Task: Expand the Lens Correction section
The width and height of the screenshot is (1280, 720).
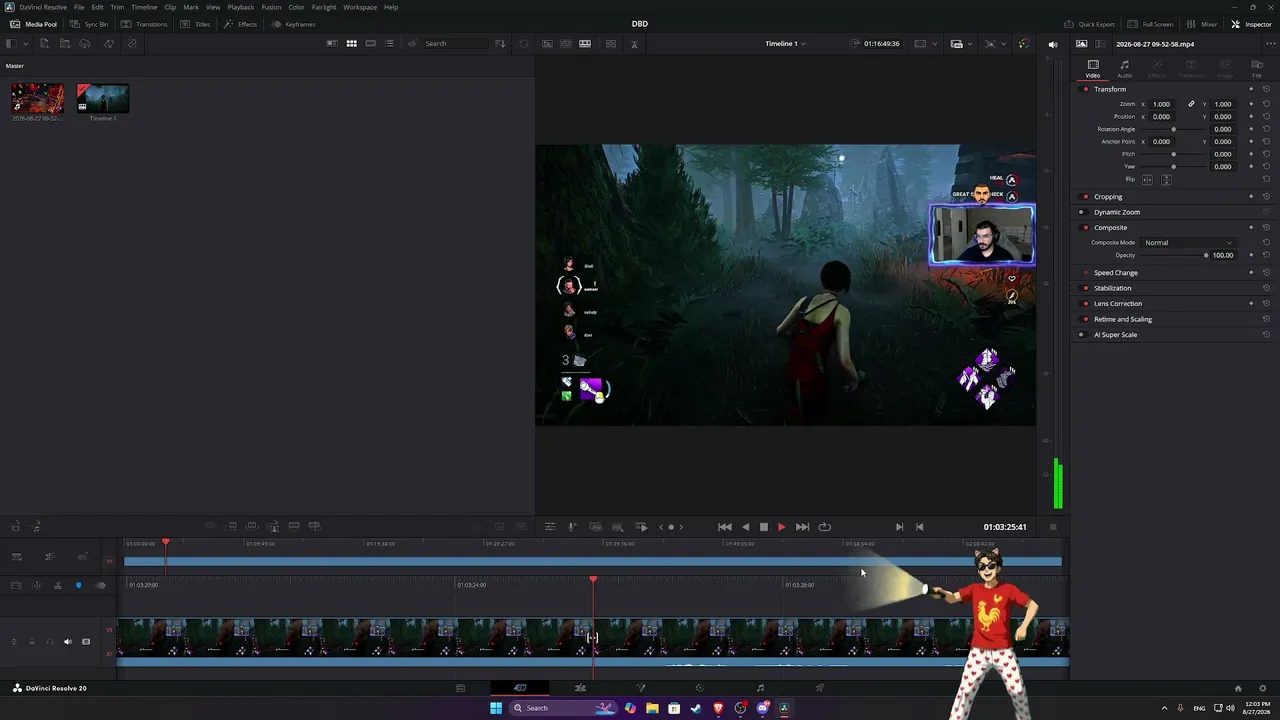Action: click(x=1118, y=304)
